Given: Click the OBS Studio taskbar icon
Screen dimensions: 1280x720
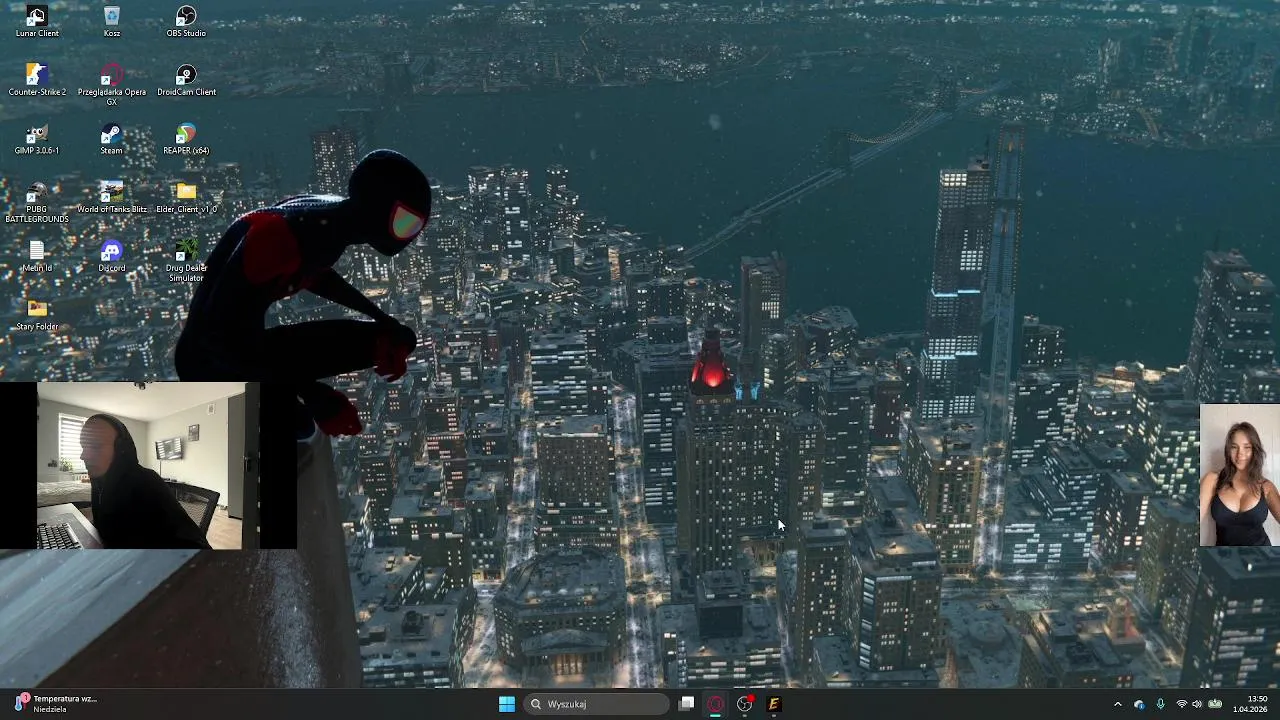Looking at the screenshot, I should [744, 704].
